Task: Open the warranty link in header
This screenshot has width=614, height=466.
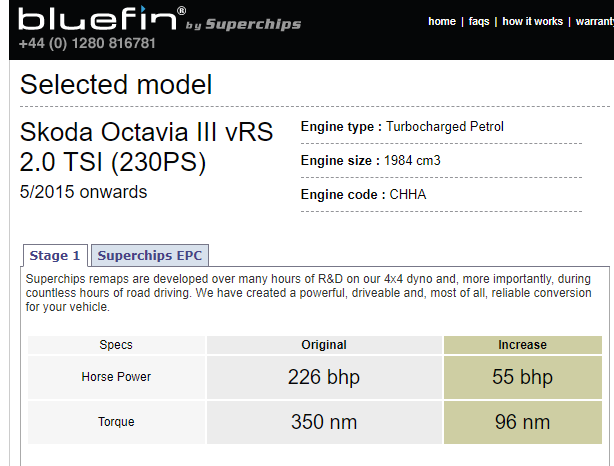Action: 594,22
